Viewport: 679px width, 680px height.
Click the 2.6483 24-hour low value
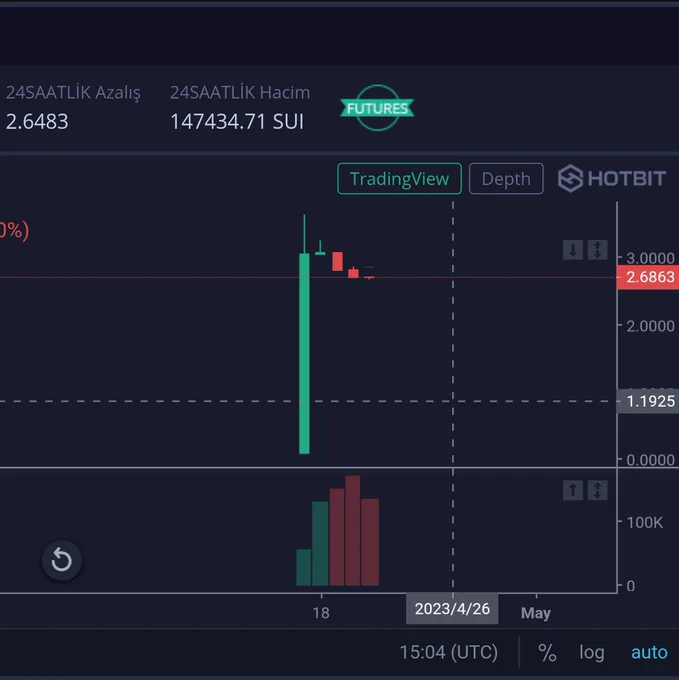pyautogui.click(x=37, y=121)
